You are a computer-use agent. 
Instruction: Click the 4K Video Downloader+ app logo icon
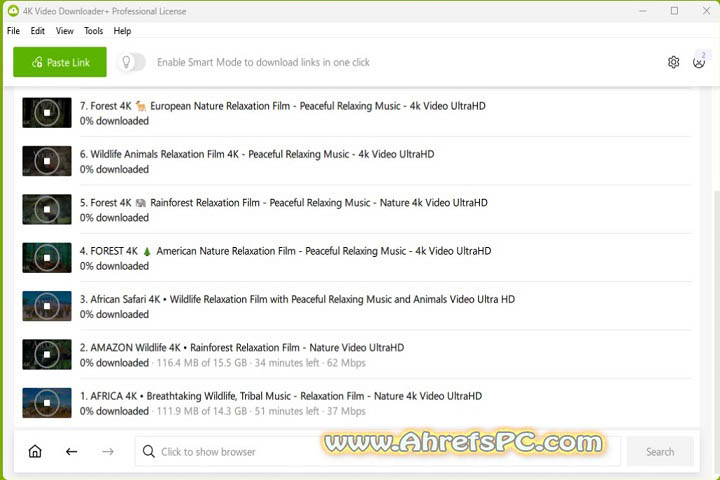coord(13,11)
